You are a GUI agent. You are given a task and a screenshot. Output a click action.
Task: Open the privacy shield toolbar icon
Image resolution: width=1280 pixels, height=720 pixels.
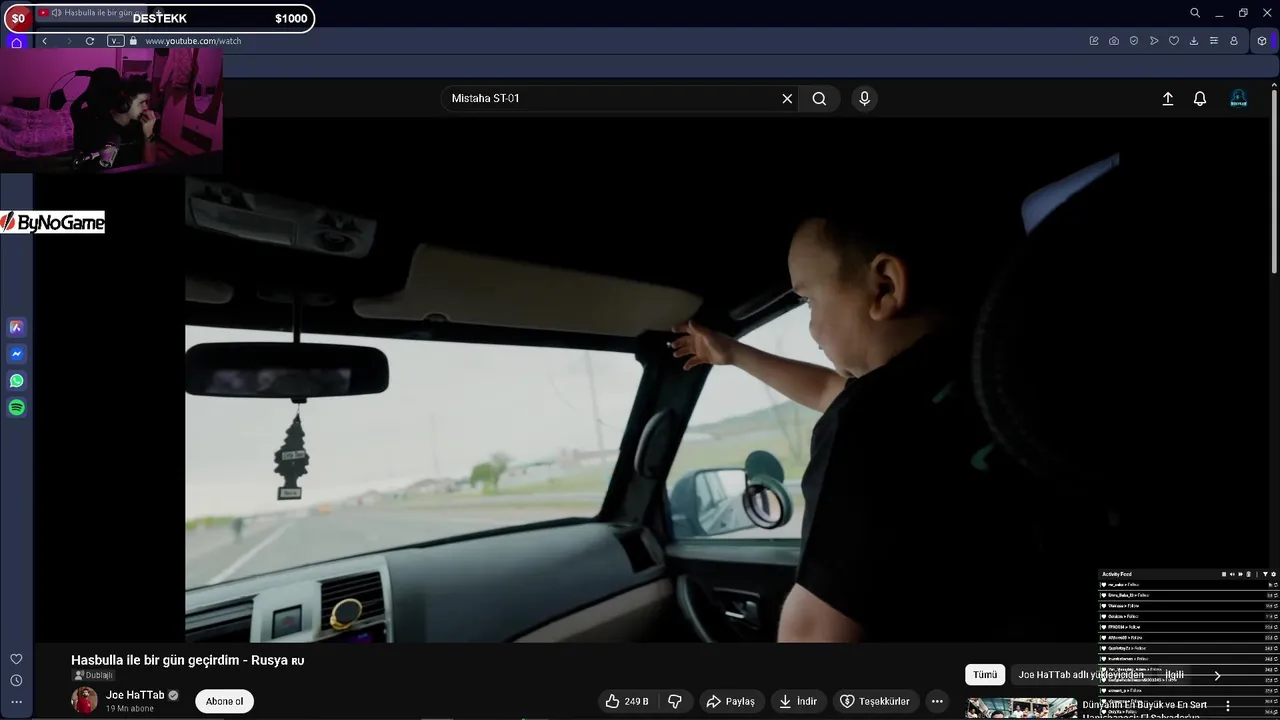pos(1134,41)
